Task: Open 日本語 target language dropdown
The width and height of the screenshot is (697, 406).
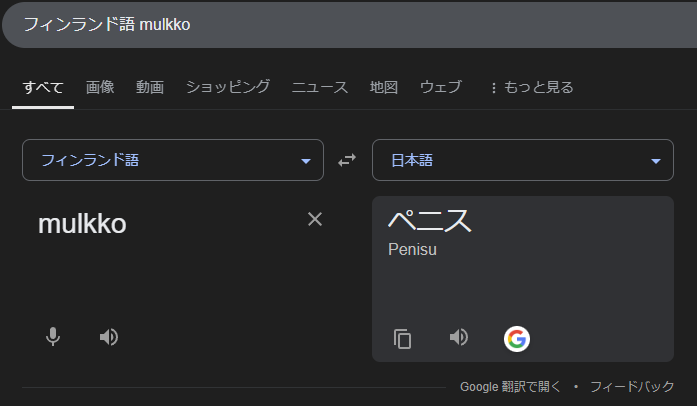Action: 522,160
